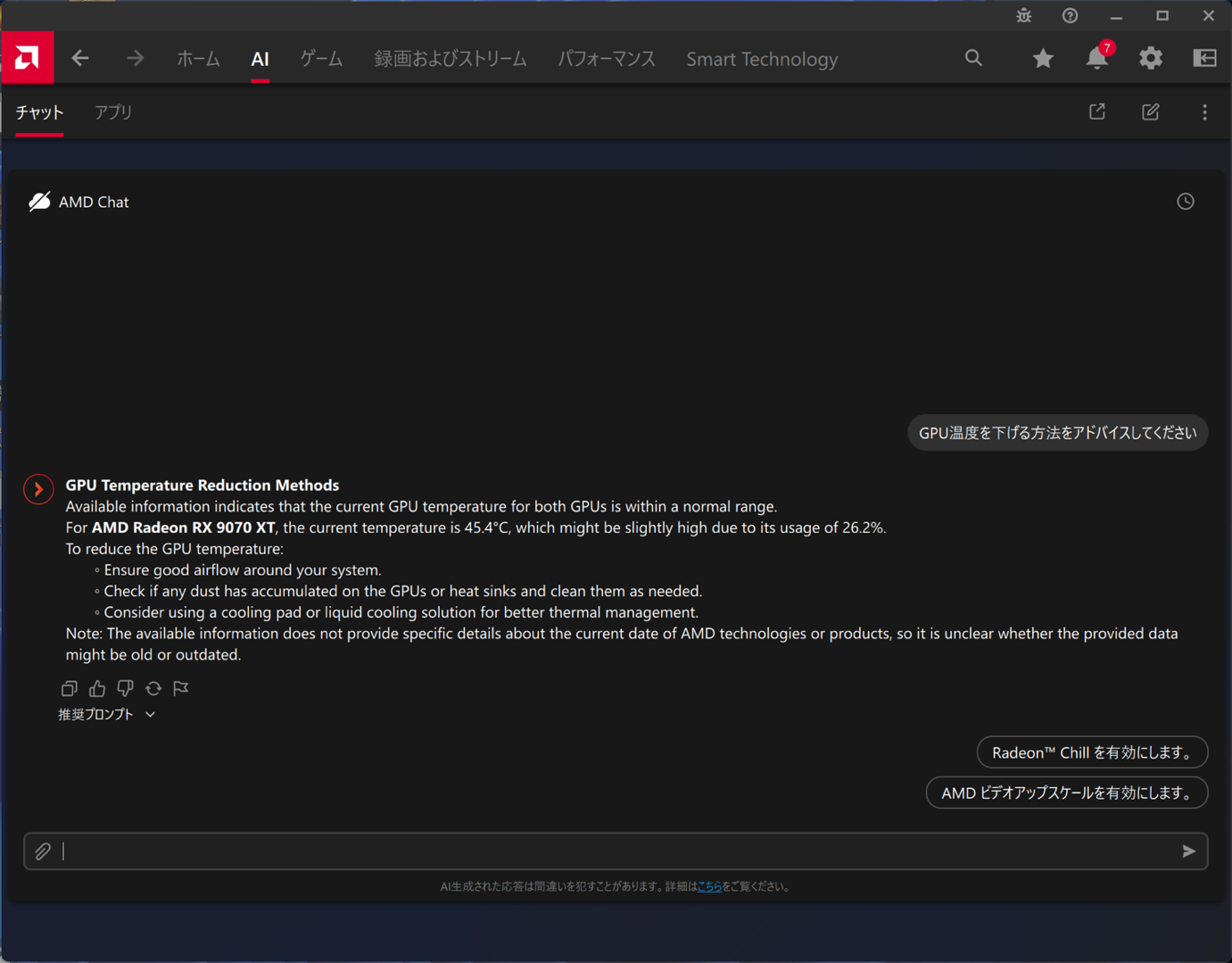Viewport: 1232px width, 963px height.
Task: Expand the response with red chevron
Action: 38,489
